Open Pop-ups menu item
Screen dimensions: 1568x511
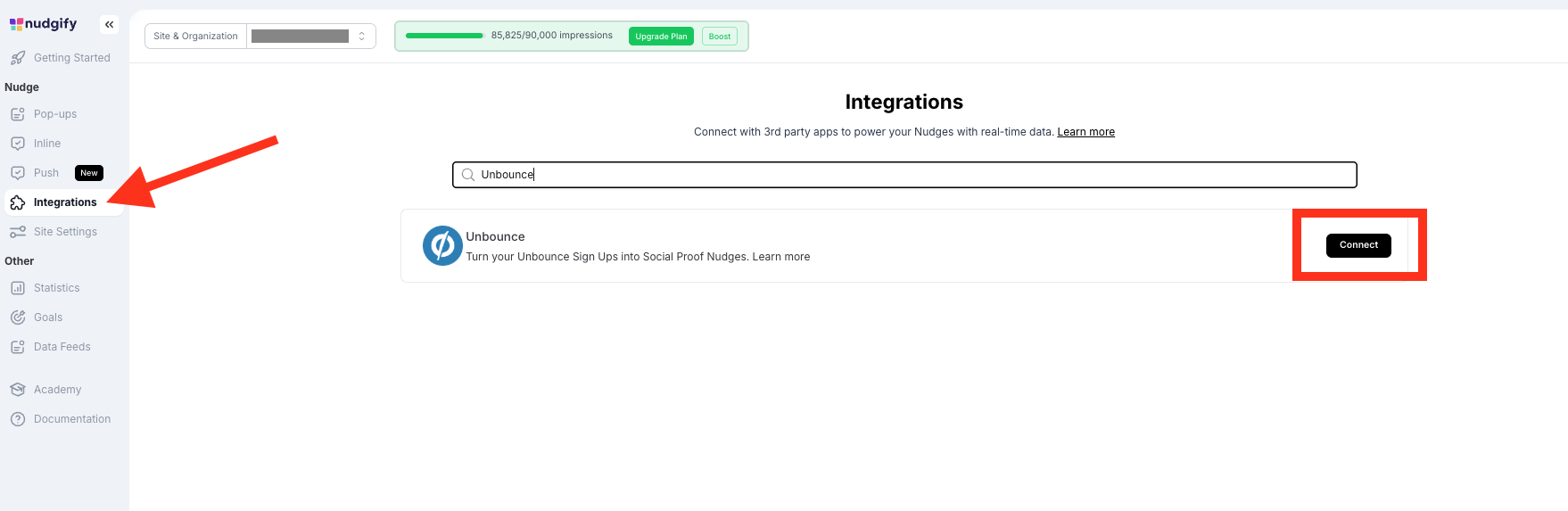(x=55, y=114)
